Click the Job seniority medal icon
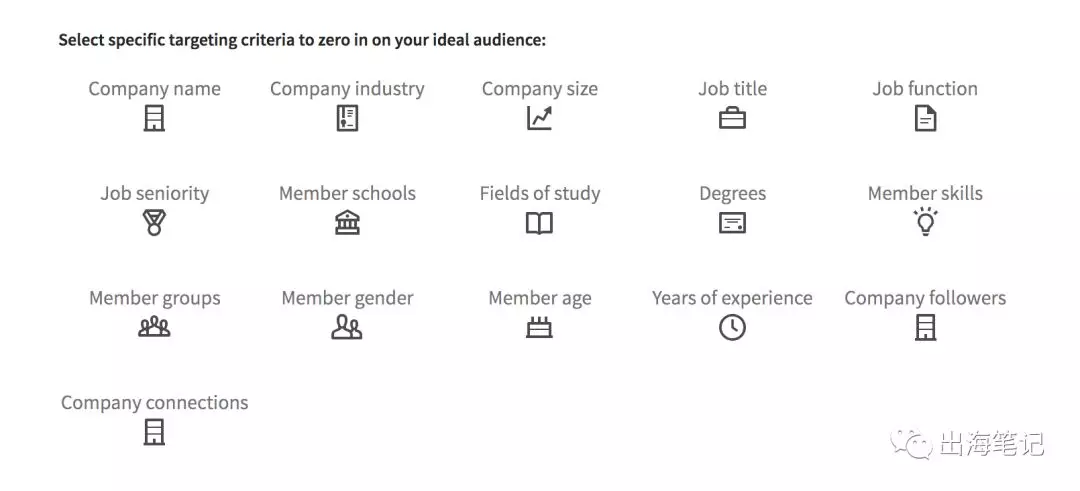 154,223
